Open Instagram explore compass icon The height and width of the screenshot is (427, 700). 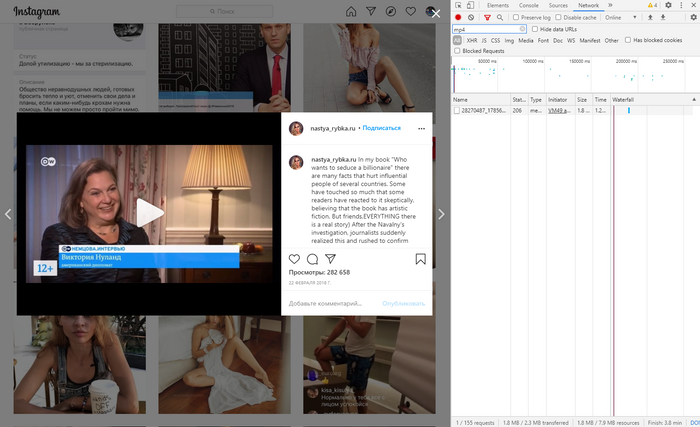(x=391, y=12)
